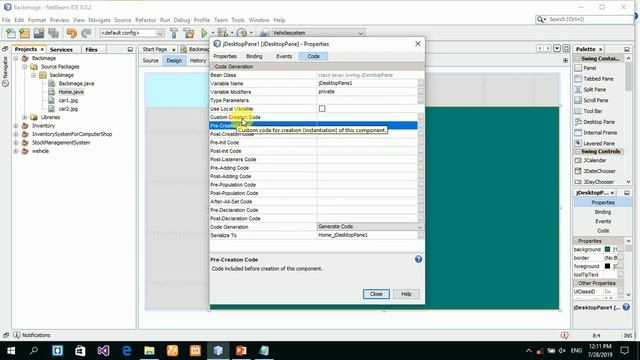Click the Debug Project toolbar icon
Screen dimensions: 640x360
tap(222, 33)
